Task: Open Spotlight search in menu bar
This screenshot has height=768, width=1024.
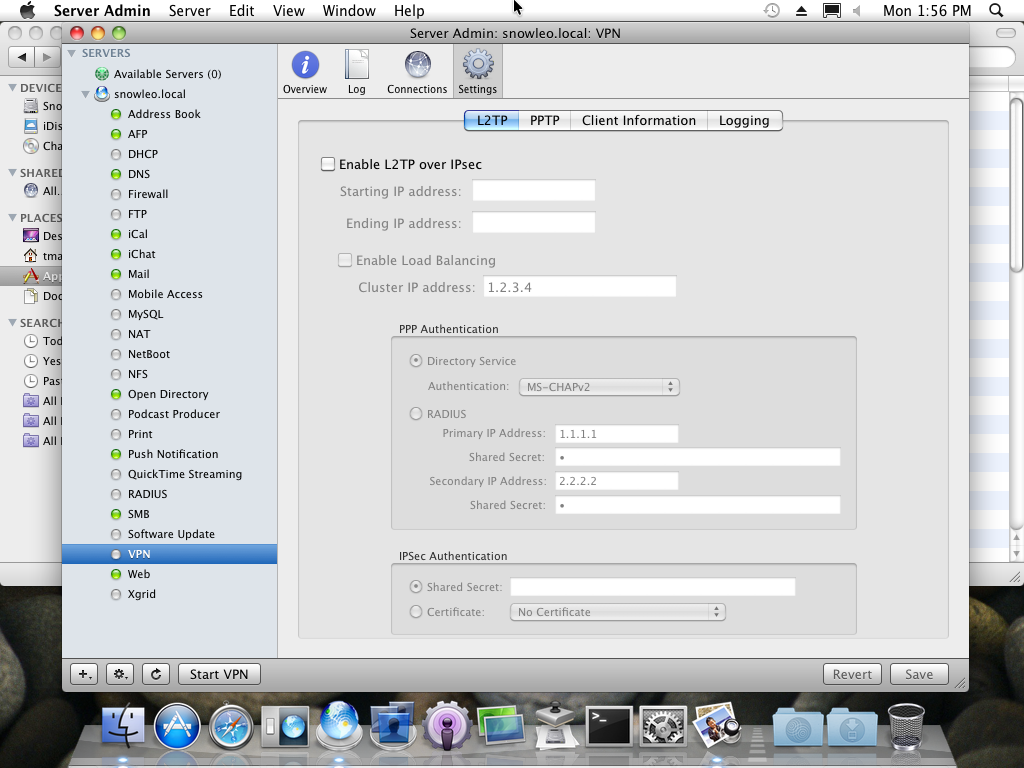Action: pyautogui.click(x=996, y=10)
